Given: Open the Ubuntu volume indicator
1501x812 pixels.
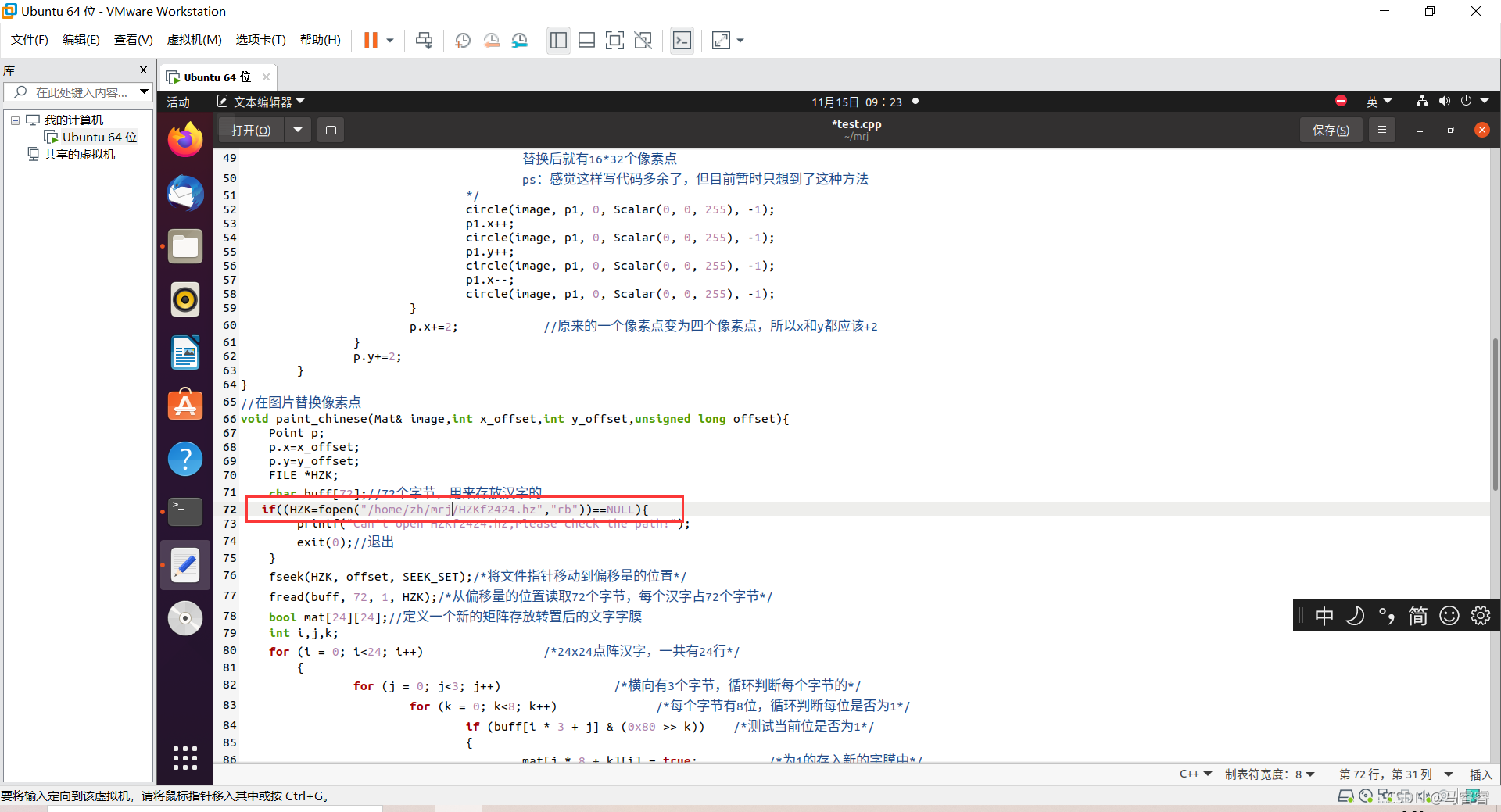Looking at the screenshot, I should 1444,102.
